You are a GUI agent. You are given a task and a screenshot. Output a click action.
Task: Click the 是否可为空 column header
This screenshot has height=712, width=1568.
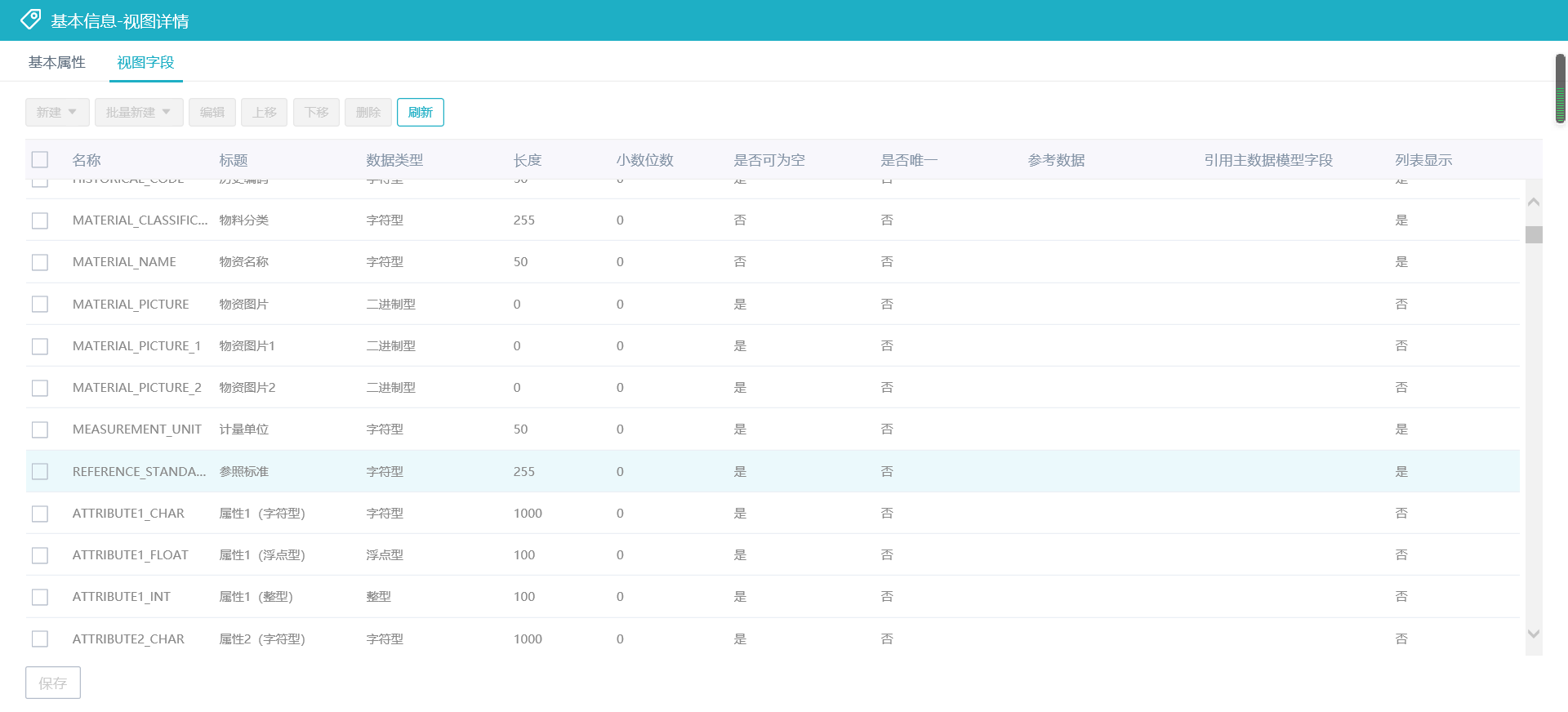(769, 160)
